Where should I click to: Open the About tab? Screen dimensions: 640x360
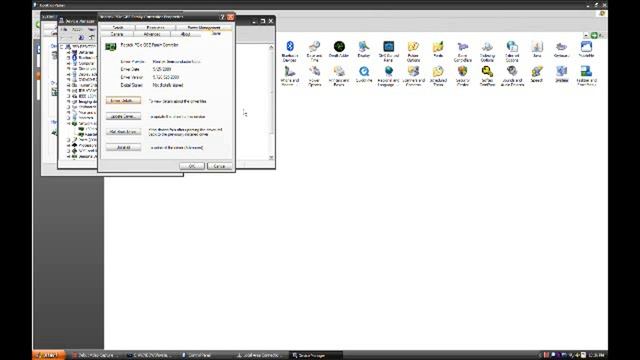[x=185, y=34]
